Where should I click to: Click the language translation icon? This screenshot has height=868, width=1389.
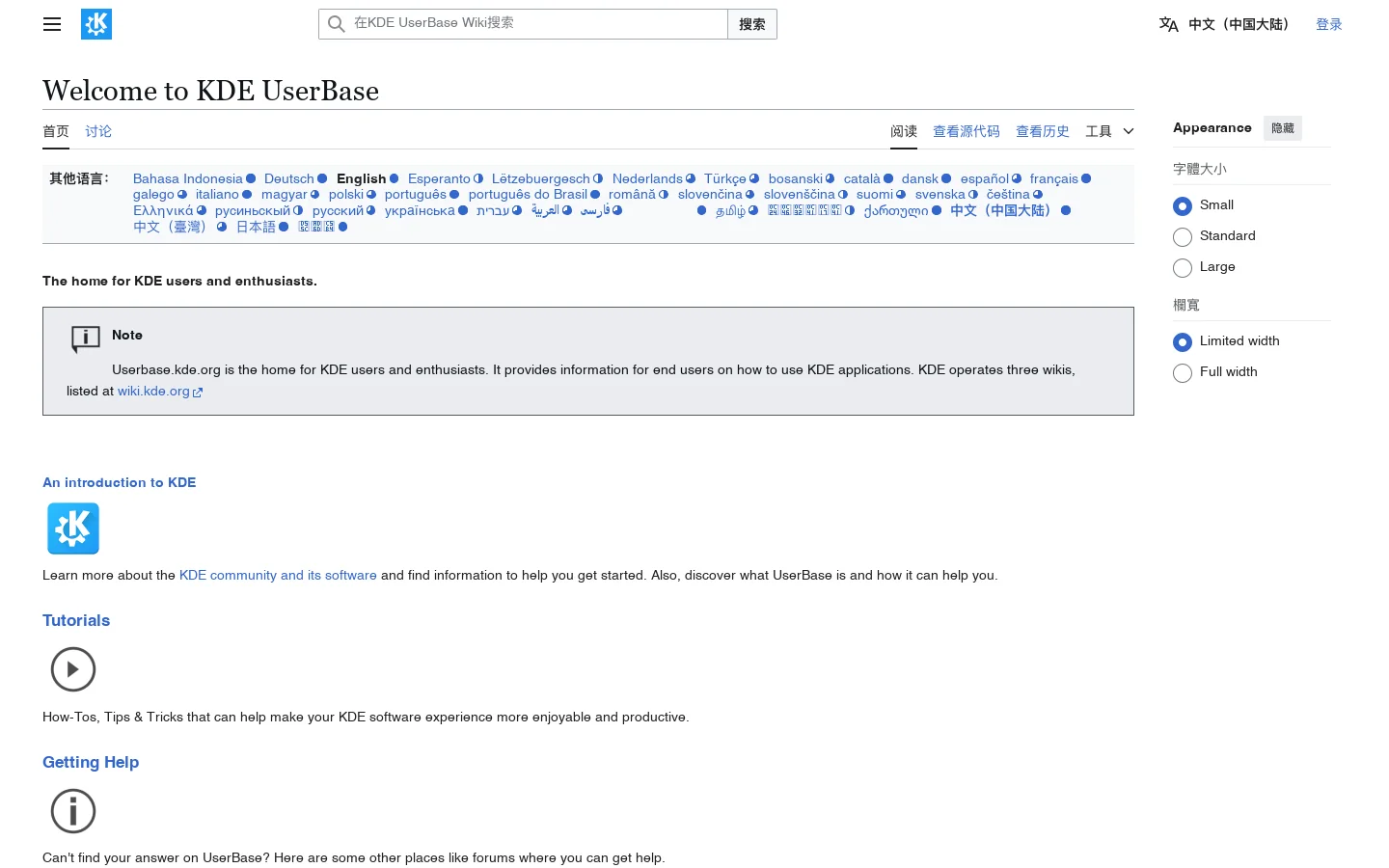[1168, 24]
